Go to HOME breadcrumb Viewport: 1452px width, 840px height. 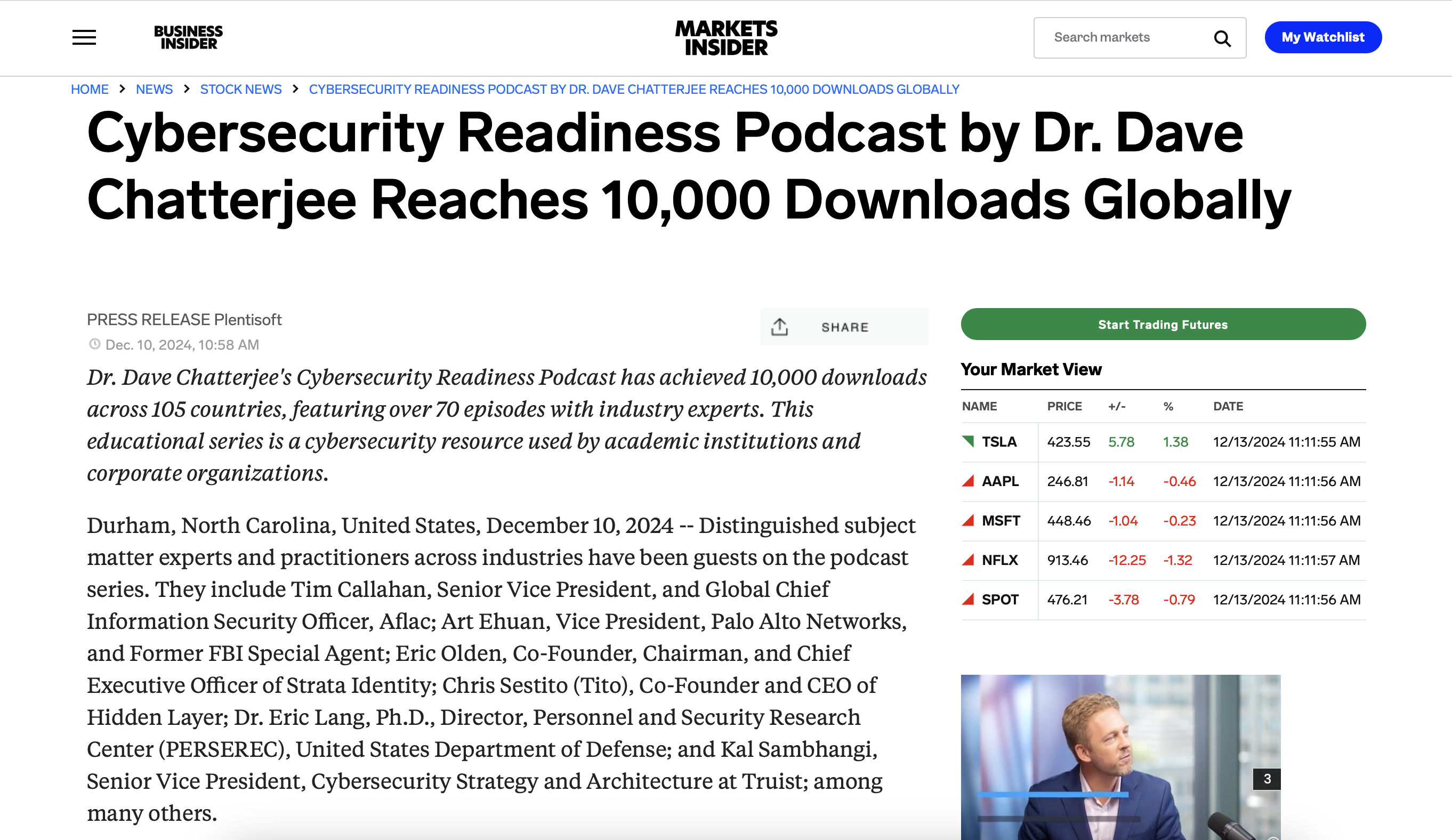point(90,90)
